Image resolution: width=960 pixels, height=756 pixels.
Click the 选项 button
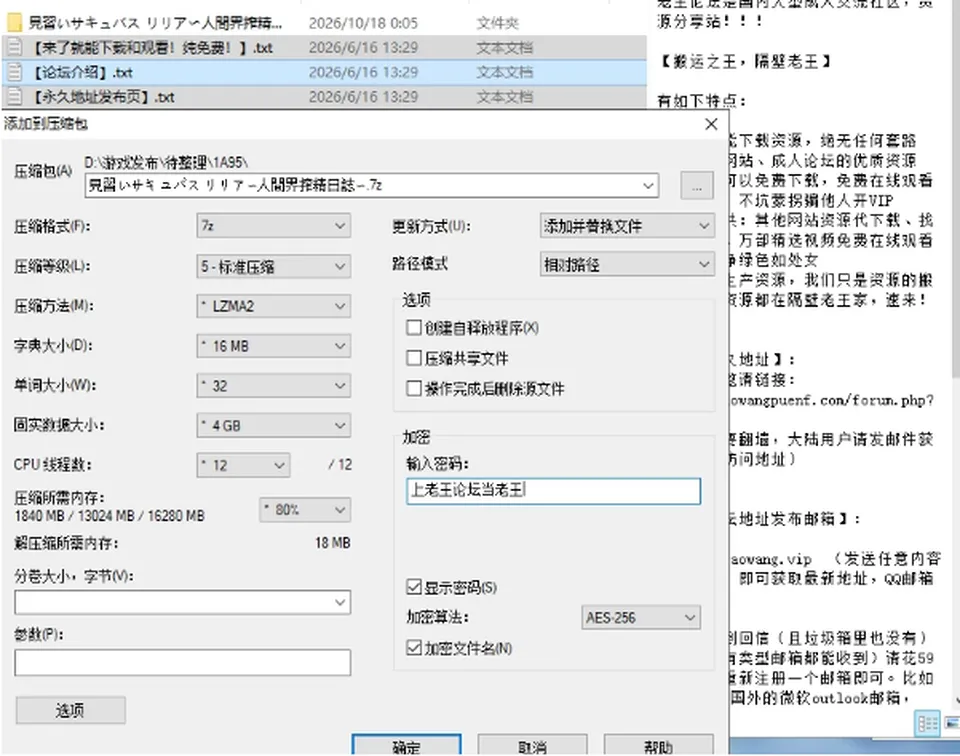pos(70,710)
